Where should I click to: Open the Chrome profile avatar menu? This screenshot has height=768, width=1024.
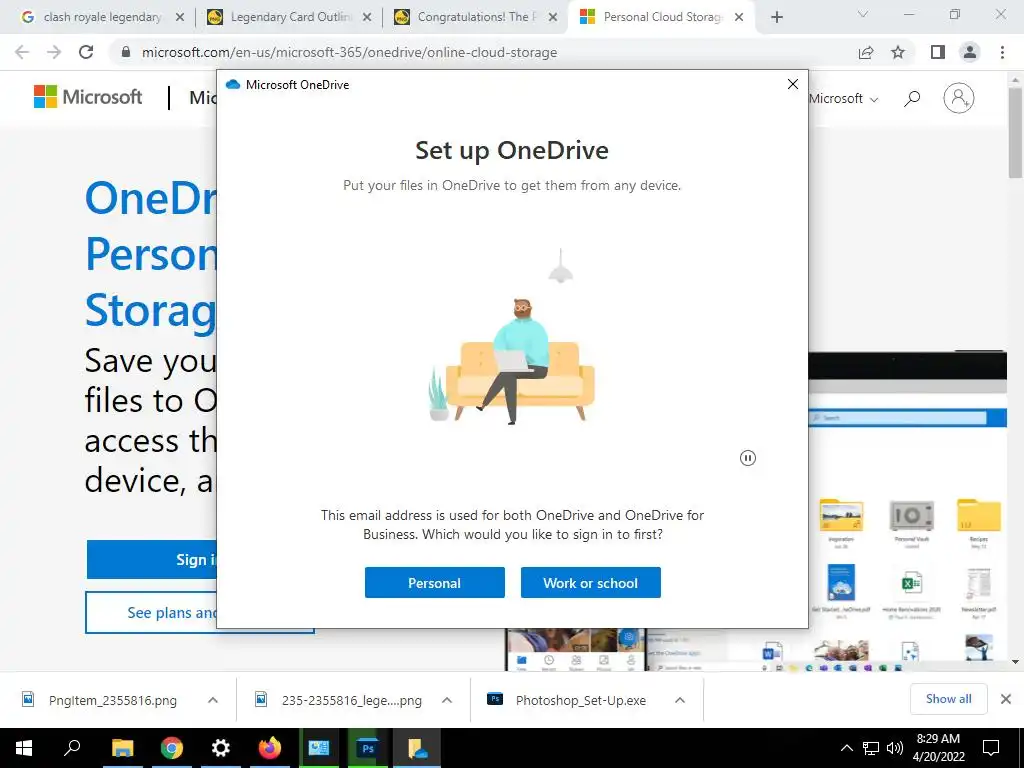(x=970, y=52)
